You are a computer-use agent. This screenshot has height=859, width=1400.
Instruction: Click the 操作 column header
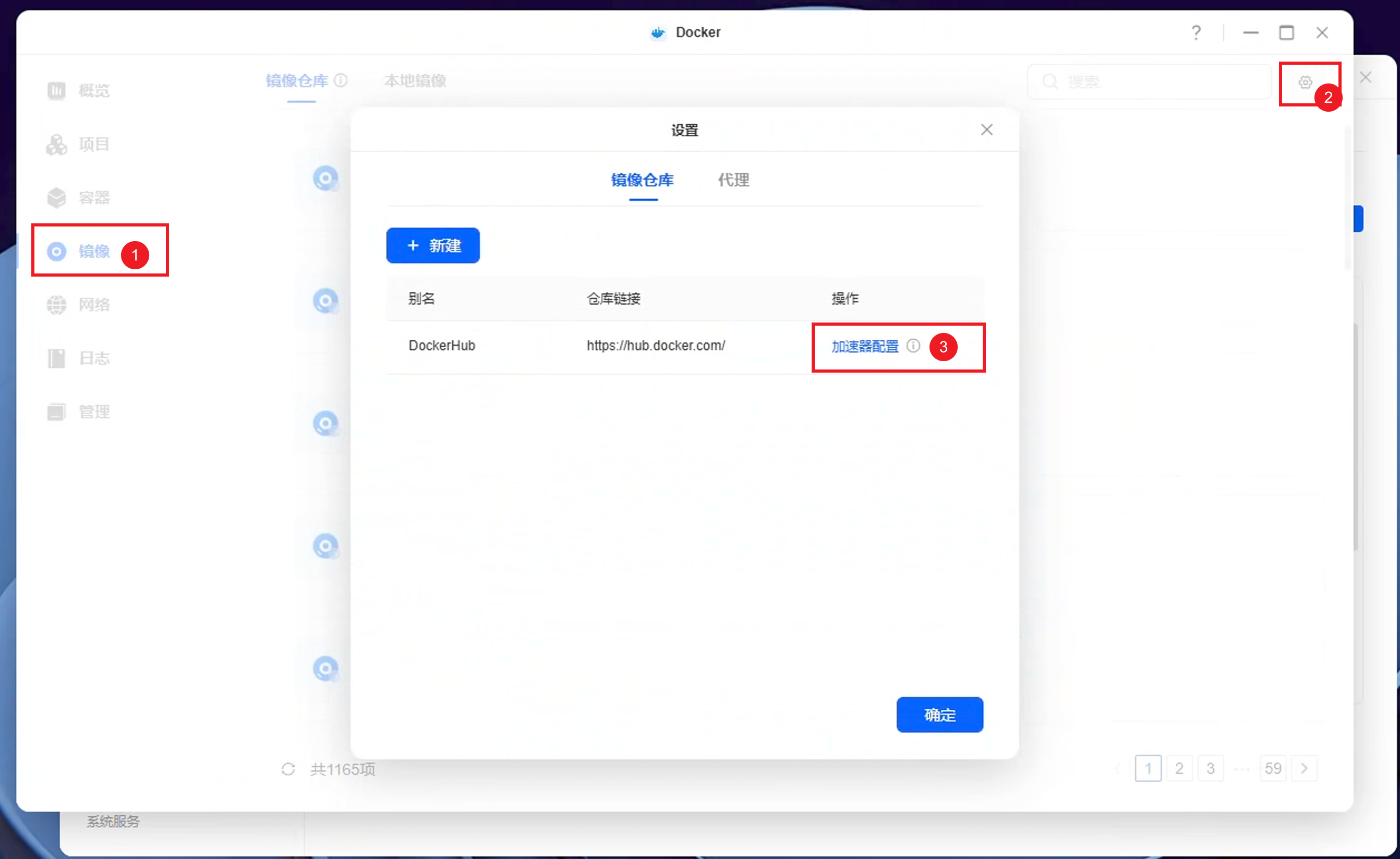(845, 299)
